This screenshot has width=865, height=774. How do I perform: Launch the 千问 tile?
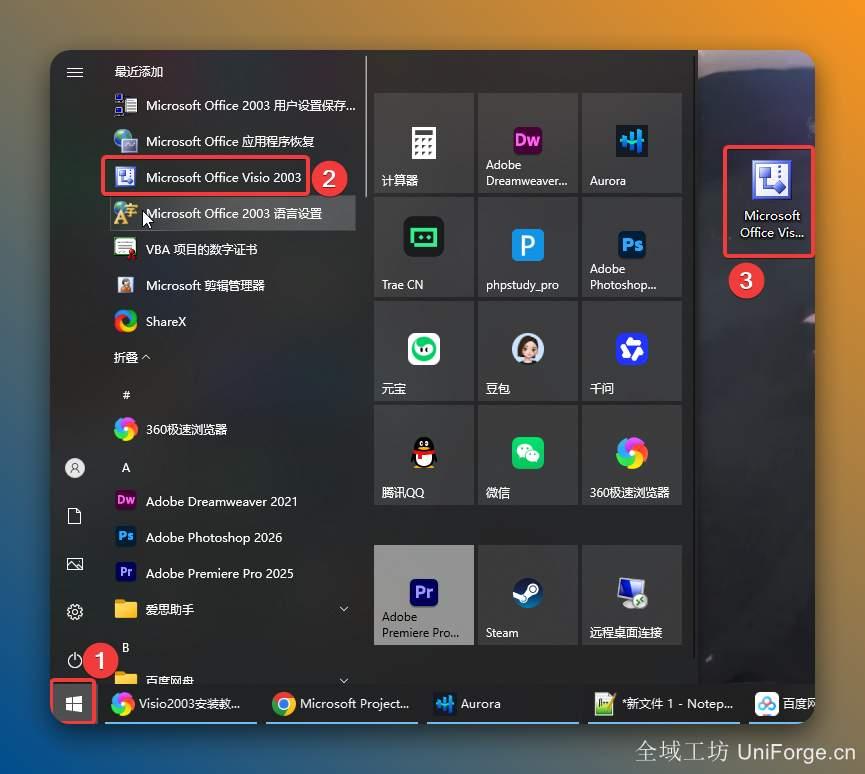click(x=632, y=351)
